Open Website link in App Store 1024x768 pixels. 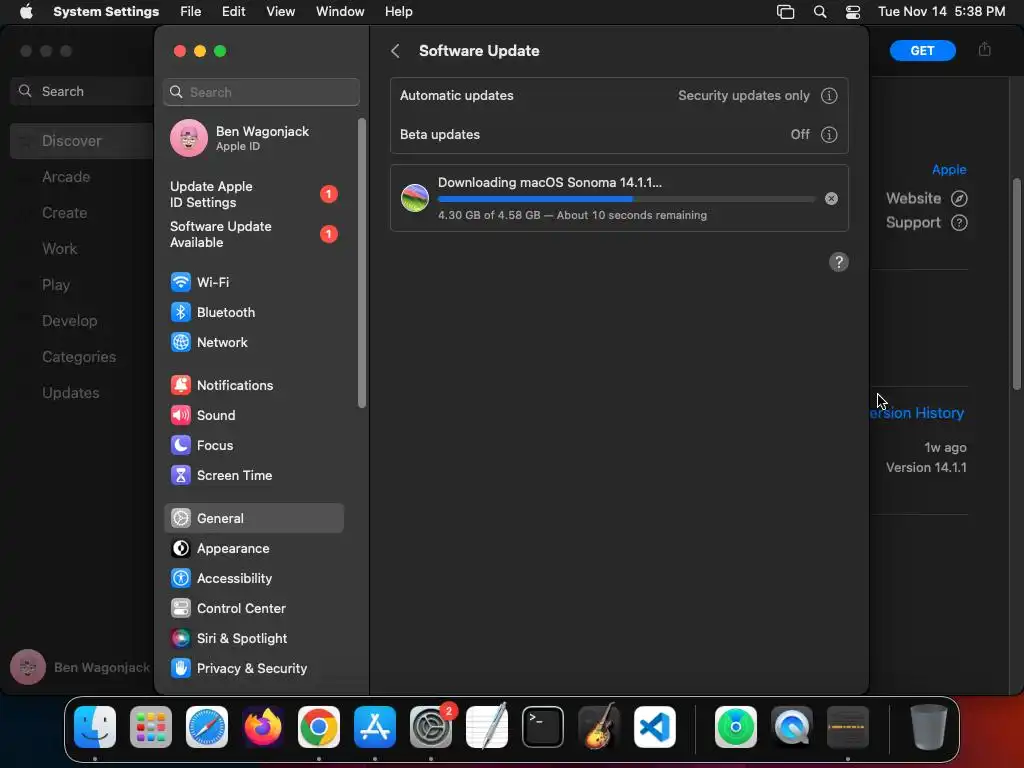coord(926,199)
